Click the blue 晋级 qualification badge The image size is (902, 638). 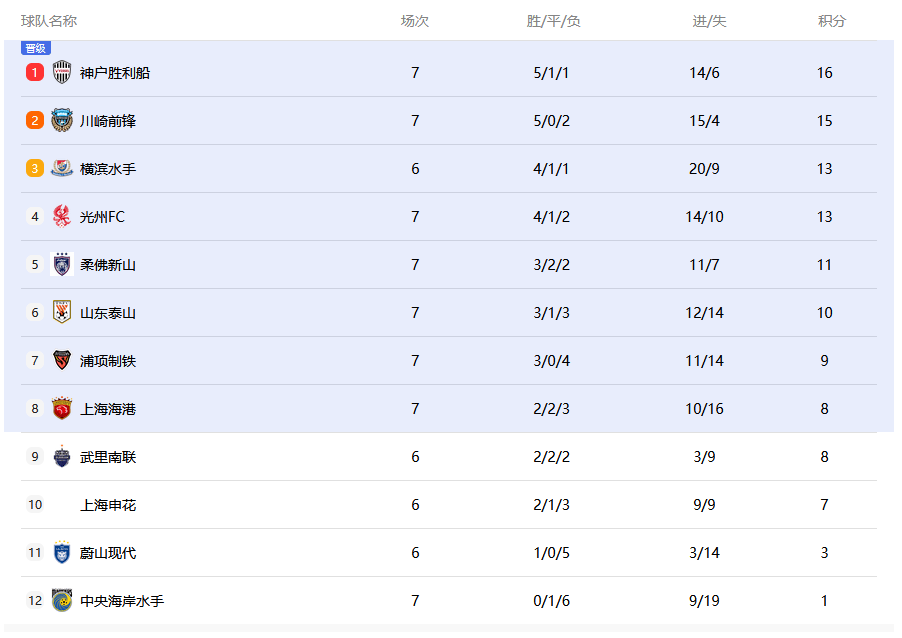35,48
